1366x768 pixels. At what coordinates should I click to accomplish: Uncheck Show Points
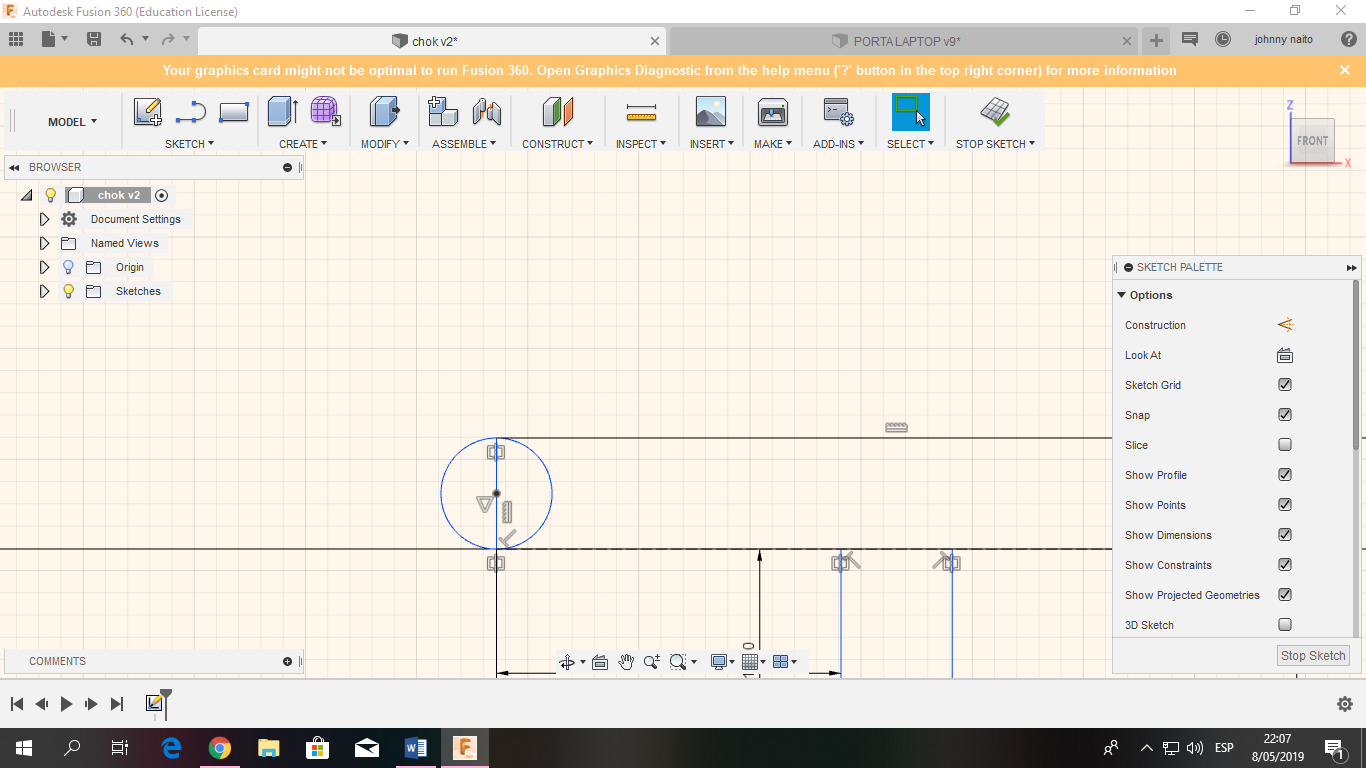[x=1285, y=505]
